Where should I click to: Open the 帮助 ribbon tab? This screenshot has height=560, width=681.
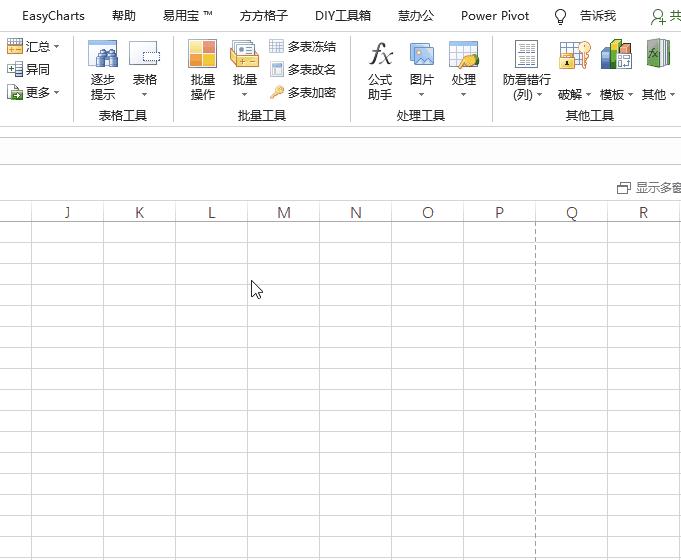(124, 16)
